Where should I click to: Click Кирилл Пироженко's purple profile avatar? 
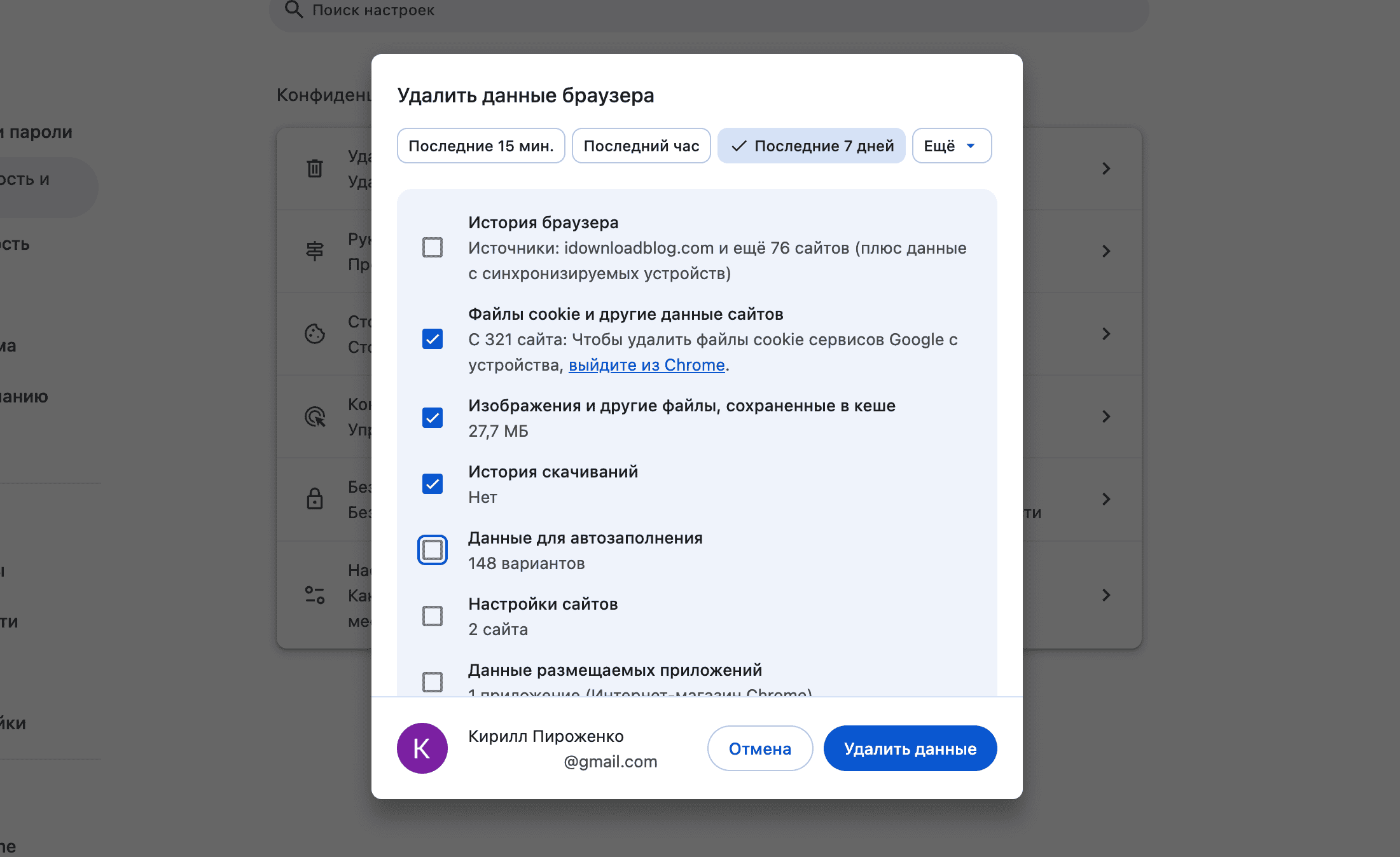[422, 748]
